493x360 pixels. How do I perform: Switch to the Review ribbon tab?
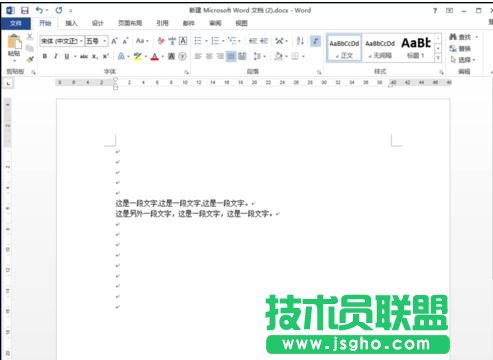coord(215,23)
